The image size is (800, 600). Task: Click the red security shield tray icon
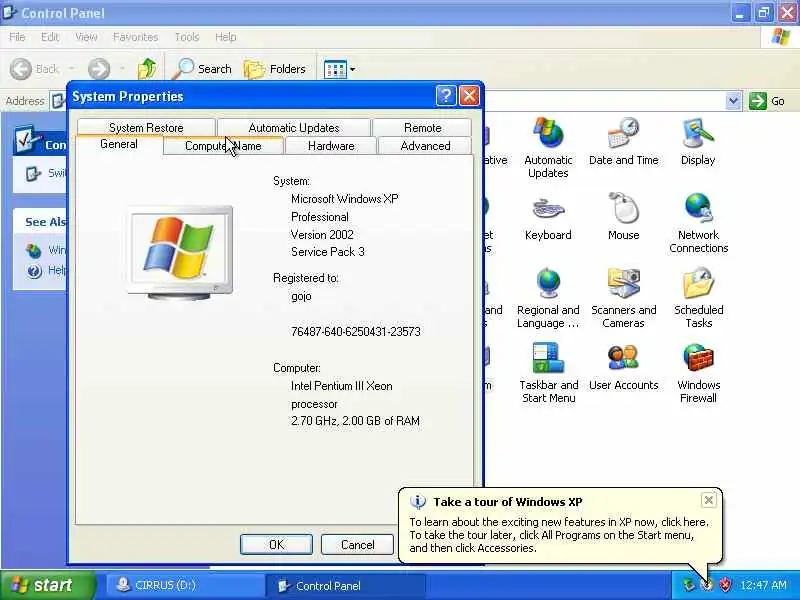[725, 585]
